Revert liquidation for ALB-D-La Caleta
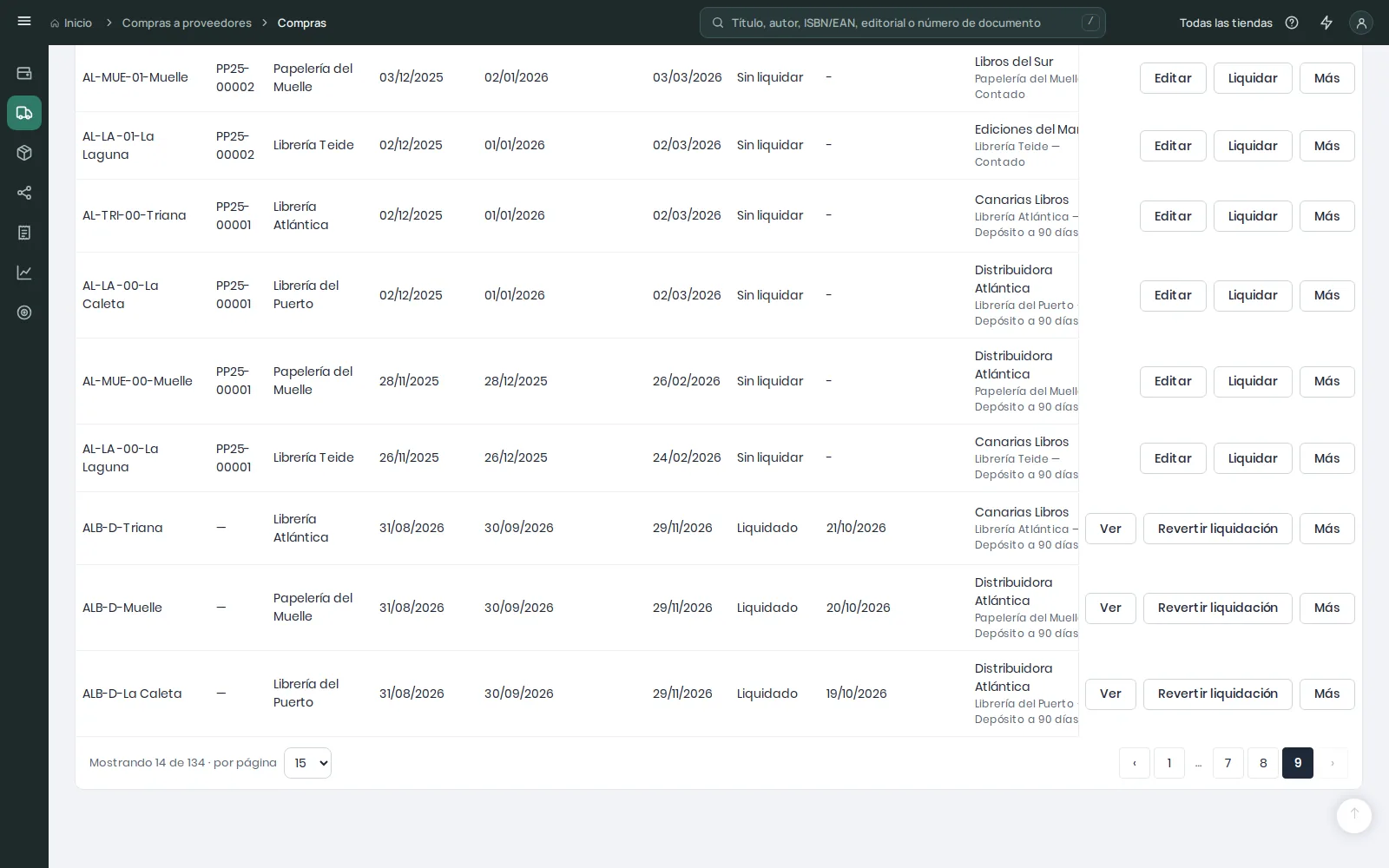The height and width of the screenshot is (868, 1389). click(1217, 694)
